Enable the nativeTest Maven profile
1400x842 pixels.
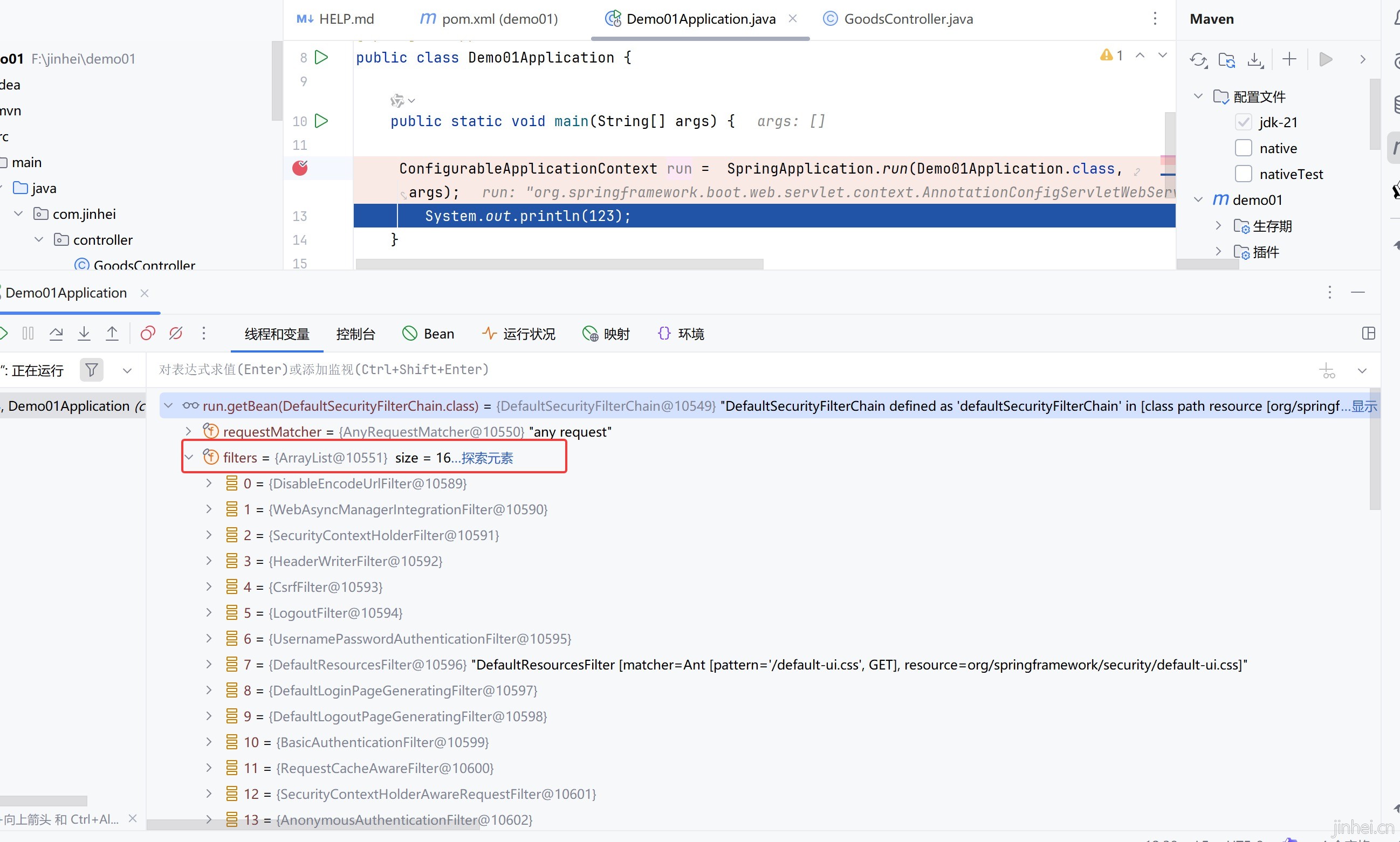(x=1243, y=174)
